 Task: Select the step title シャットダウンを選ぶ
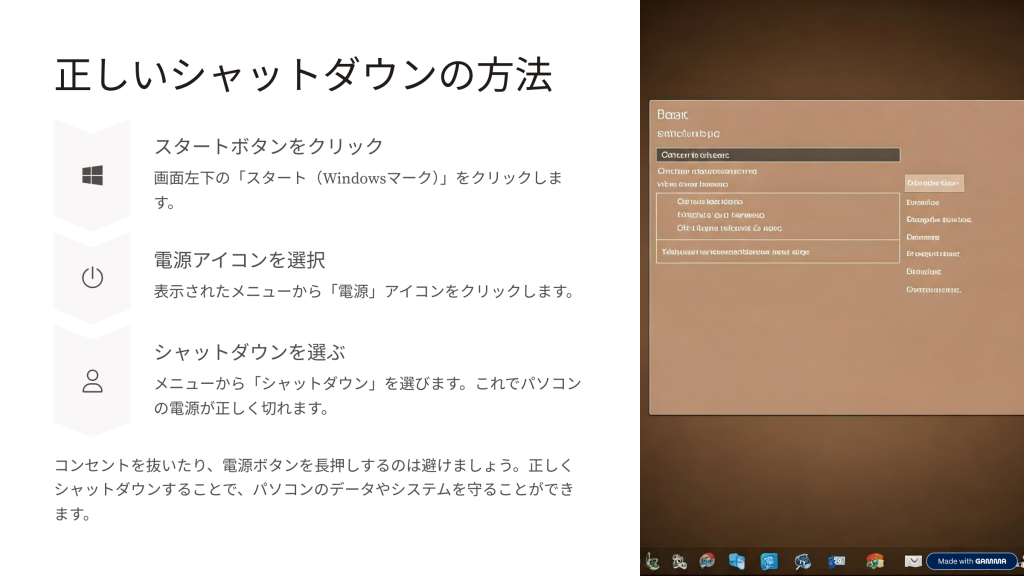[249, 352]
